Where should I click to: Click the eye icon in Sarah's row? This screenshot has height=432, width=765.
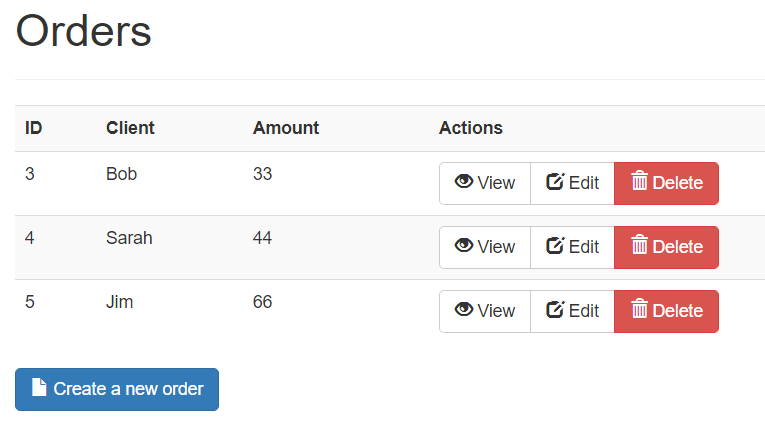[464, 246]
